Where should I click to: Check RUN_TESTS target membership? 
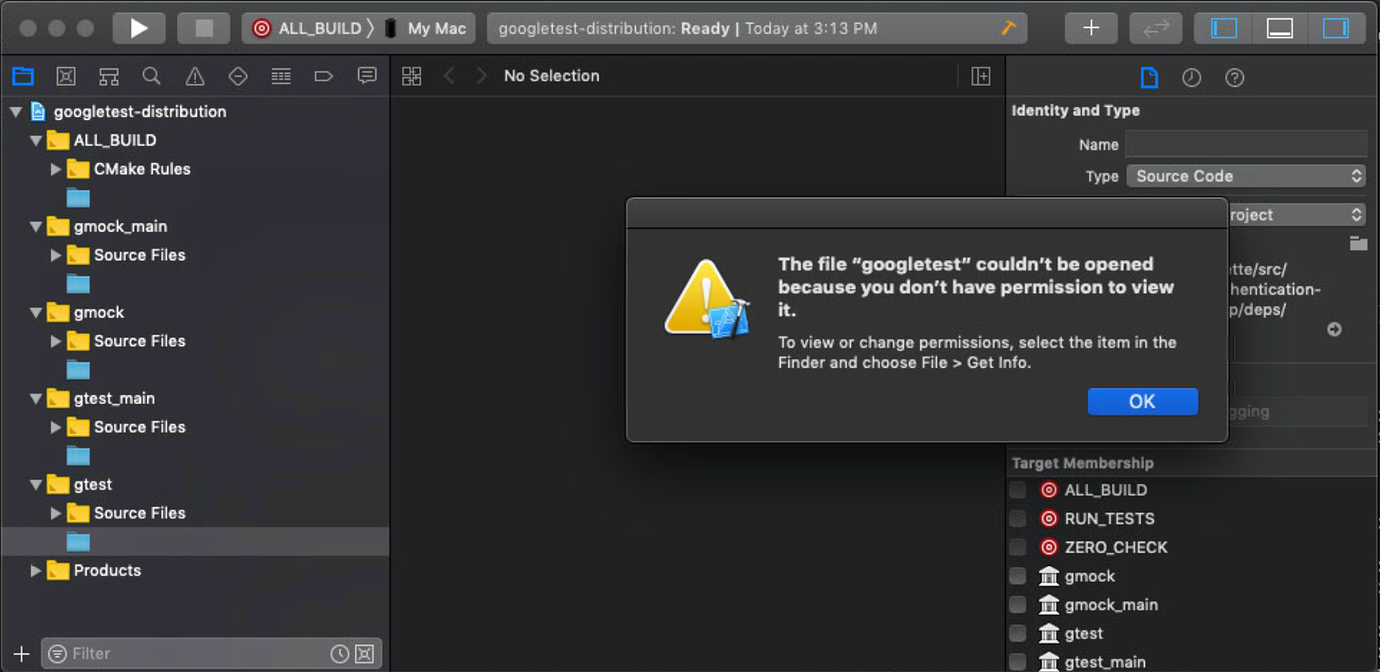click(1017, 518)
